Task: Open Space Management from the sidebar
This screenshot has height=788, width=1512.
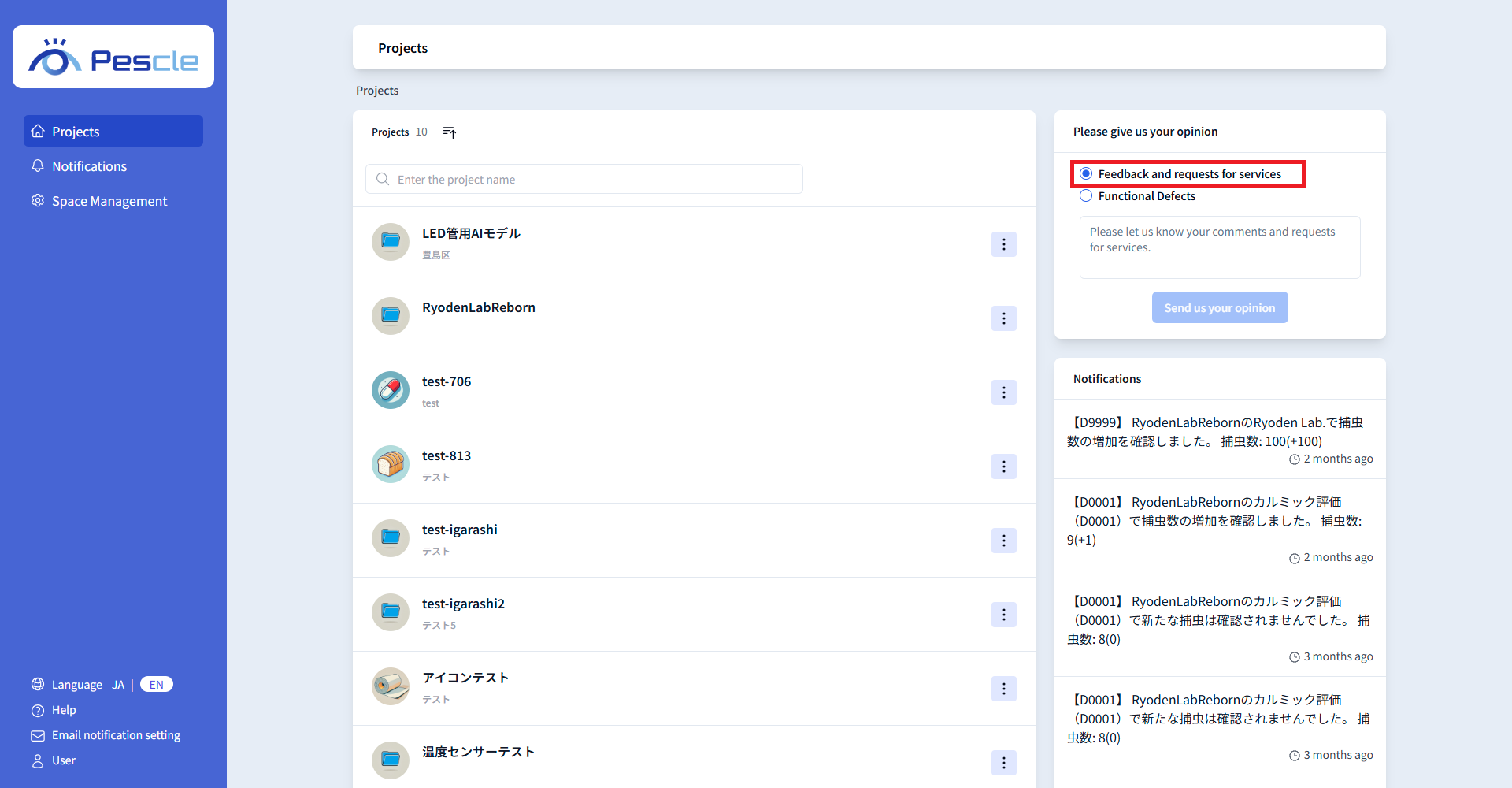Action: 109,201
